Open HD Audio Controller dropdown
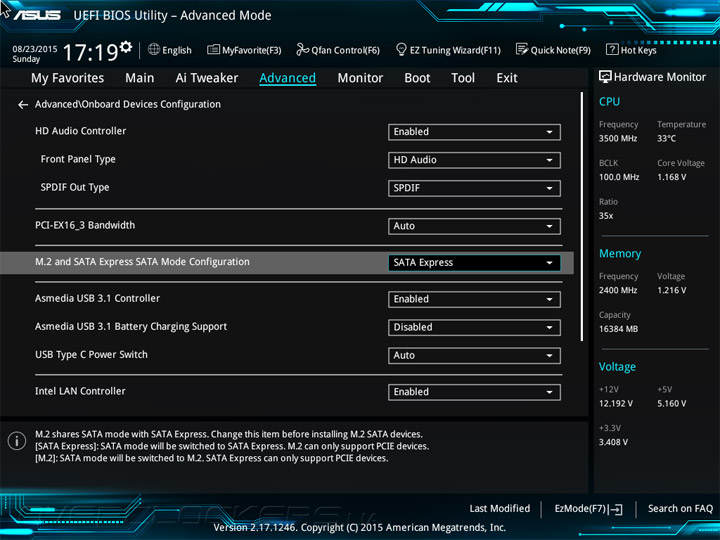 point(474,132)
